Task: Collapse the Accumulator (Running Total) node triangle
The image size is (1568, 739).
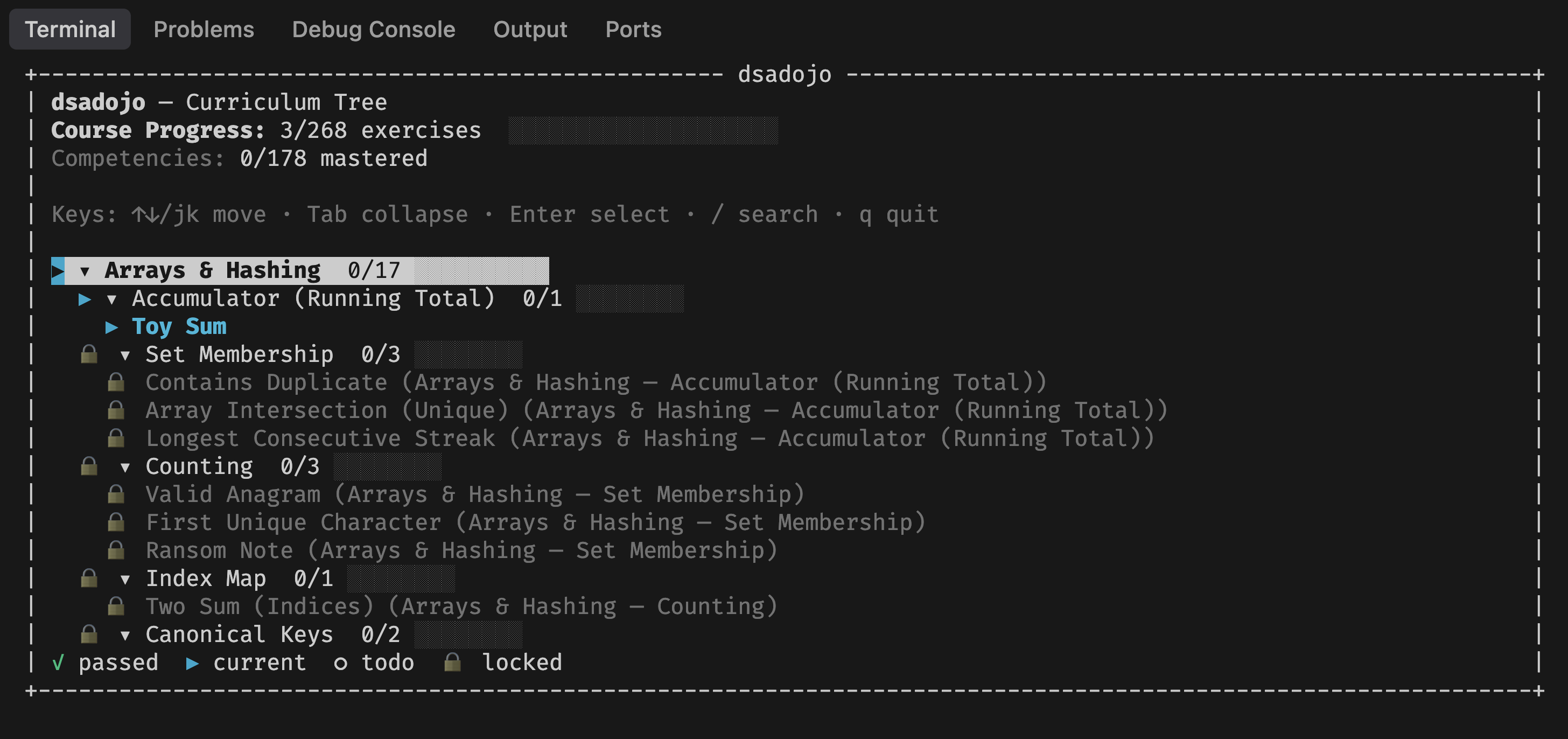Action: tap(111, 299)
